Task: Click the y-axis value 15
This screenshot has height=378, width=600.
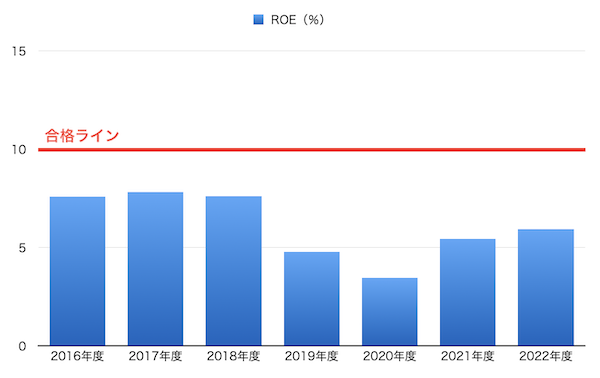Action: [x=18, y=51]
